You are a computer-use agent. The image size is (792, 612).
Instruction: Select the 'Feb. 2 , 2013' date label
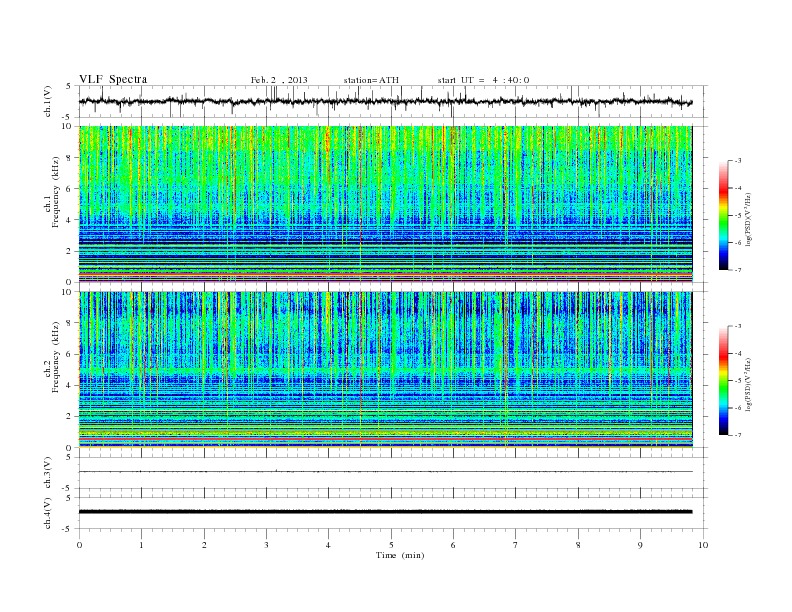tap(279, 80)
